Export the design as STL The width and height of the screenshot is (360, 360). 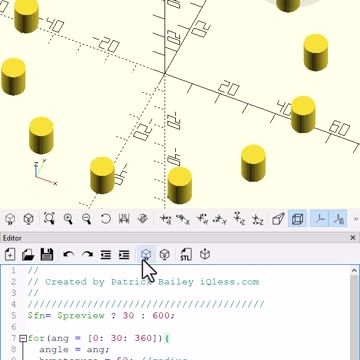[186, 255]
